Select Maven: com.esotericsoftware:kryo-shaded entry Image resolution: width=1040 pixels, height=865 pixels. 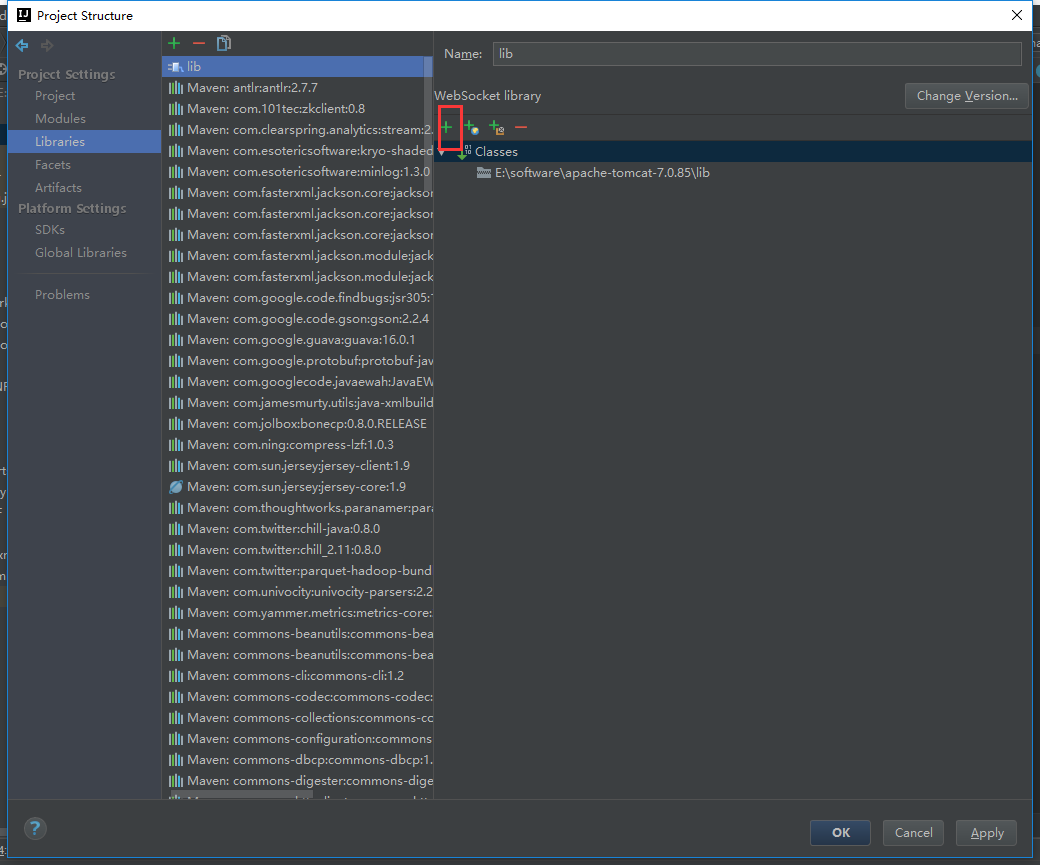pos(296,151)
